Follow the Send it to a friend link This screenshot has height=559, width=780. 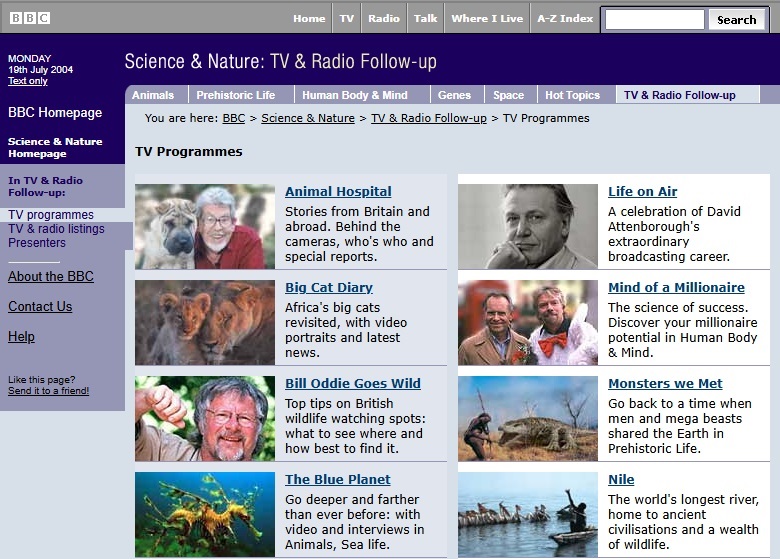(48, 391)
